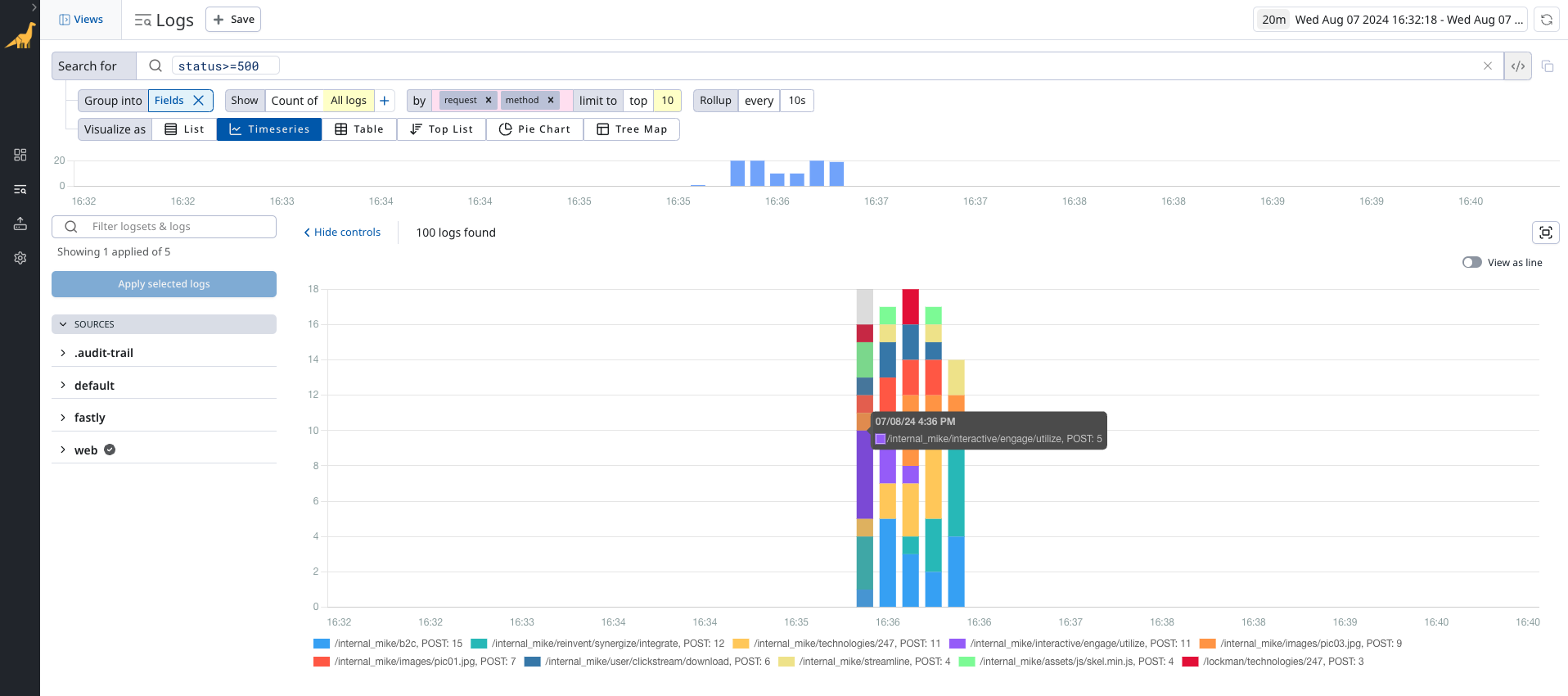Click the fullscreen chart icon
The width and height of the screenshot is (1568, 696).
pos(1545,233)
